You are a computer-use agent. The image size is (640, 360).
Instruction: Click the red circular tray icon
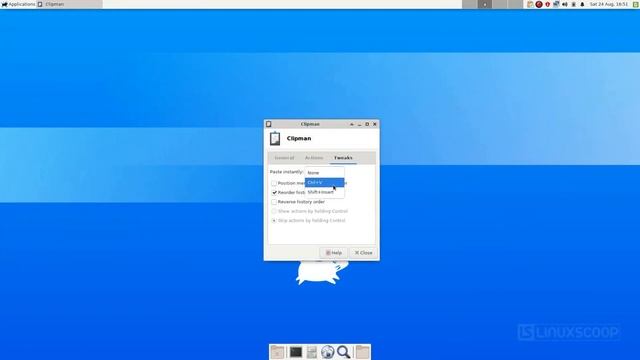point(539,4)
